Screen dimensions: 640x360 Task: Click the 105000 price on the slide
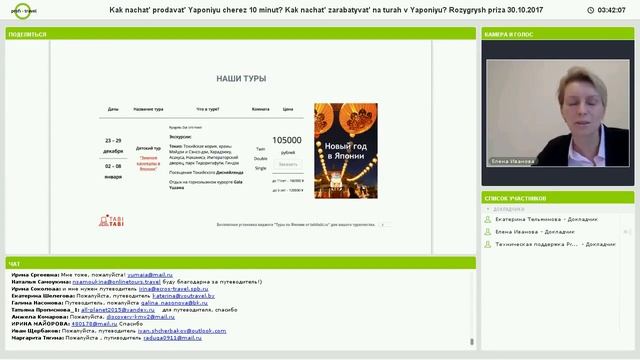coord(287,140)
